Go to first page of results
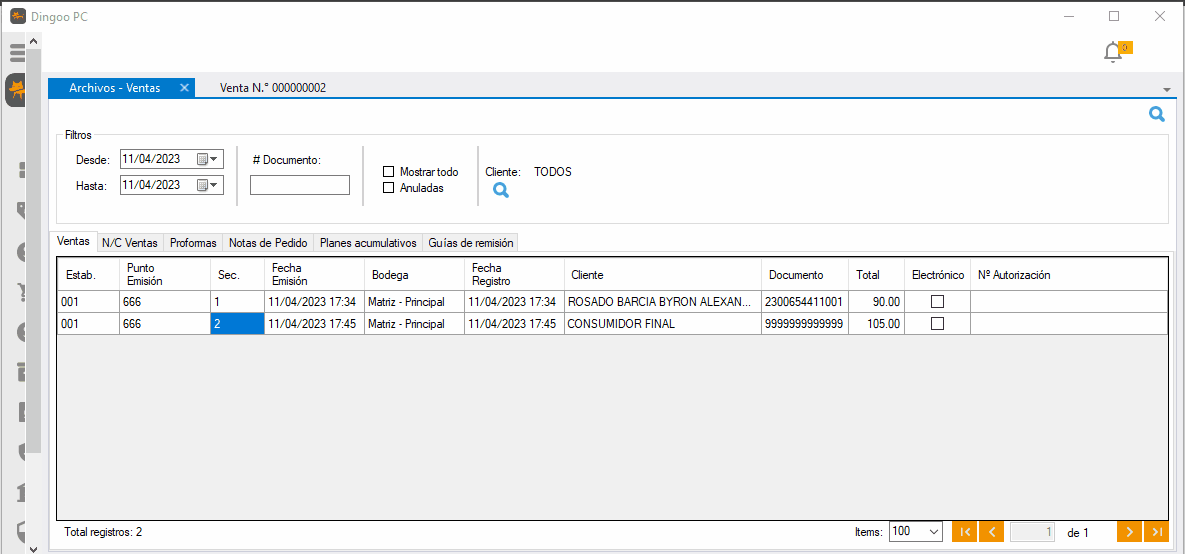 tap(965, 532)
